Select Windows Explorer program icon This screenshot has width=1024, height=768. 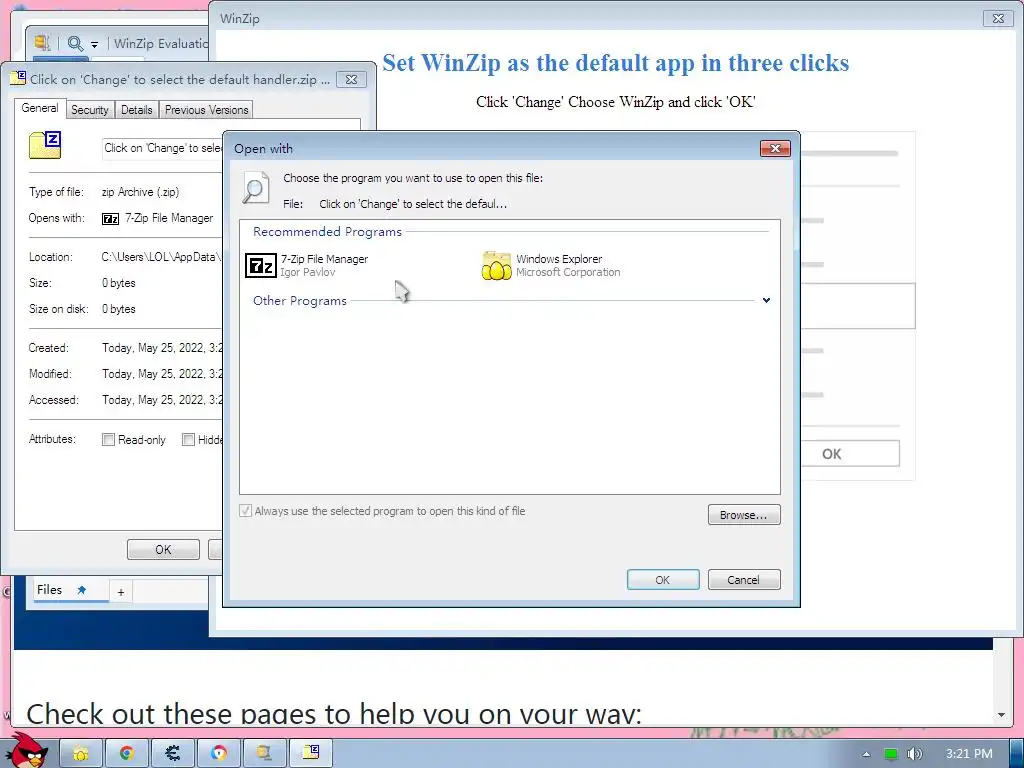[496, 265]
